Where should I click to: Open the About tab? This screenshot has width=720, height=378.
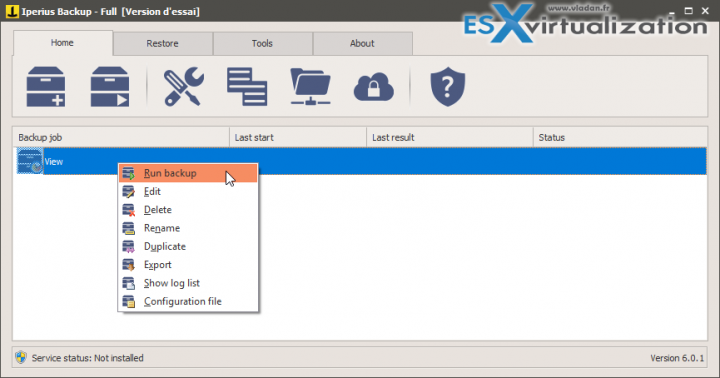[363, 44]
